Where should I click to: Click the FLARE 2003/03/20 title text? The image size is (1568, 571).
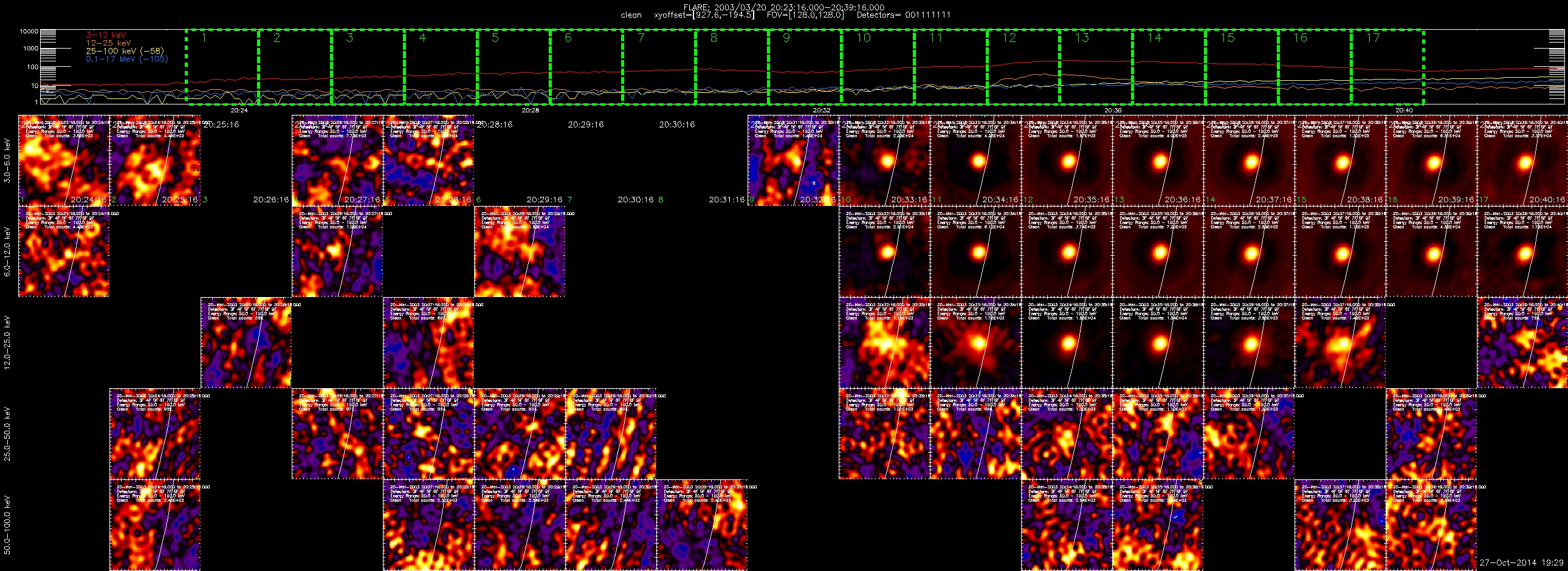tap(784, 7)
